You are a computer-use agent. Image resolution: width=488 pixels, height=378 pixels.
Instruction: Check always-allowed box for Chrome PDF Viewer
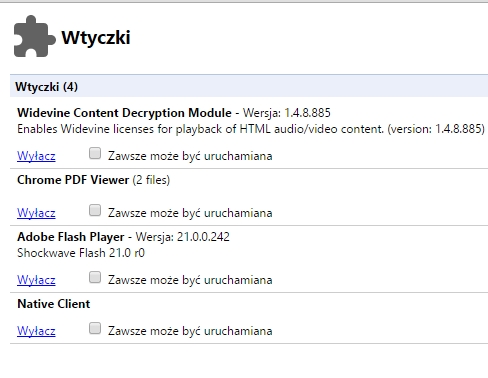(95, 211)
